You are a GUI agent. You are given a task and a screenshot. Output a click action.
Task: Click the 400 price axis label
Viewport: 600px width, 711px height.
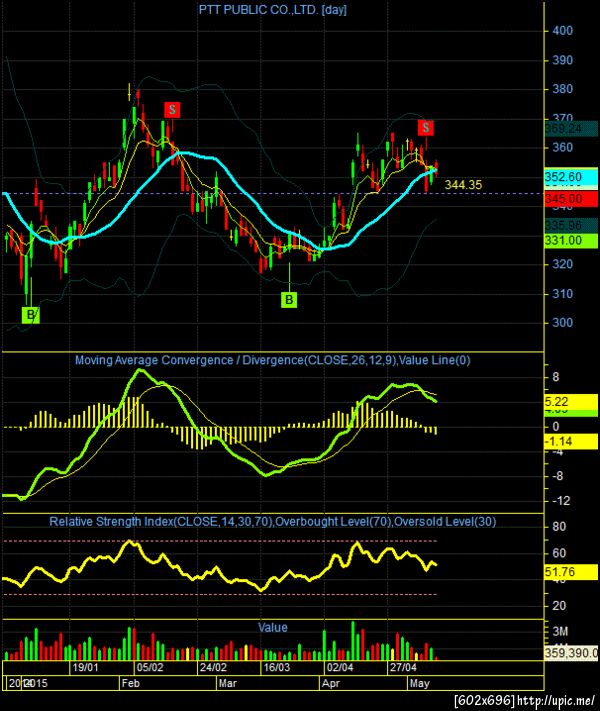[562, 31]
